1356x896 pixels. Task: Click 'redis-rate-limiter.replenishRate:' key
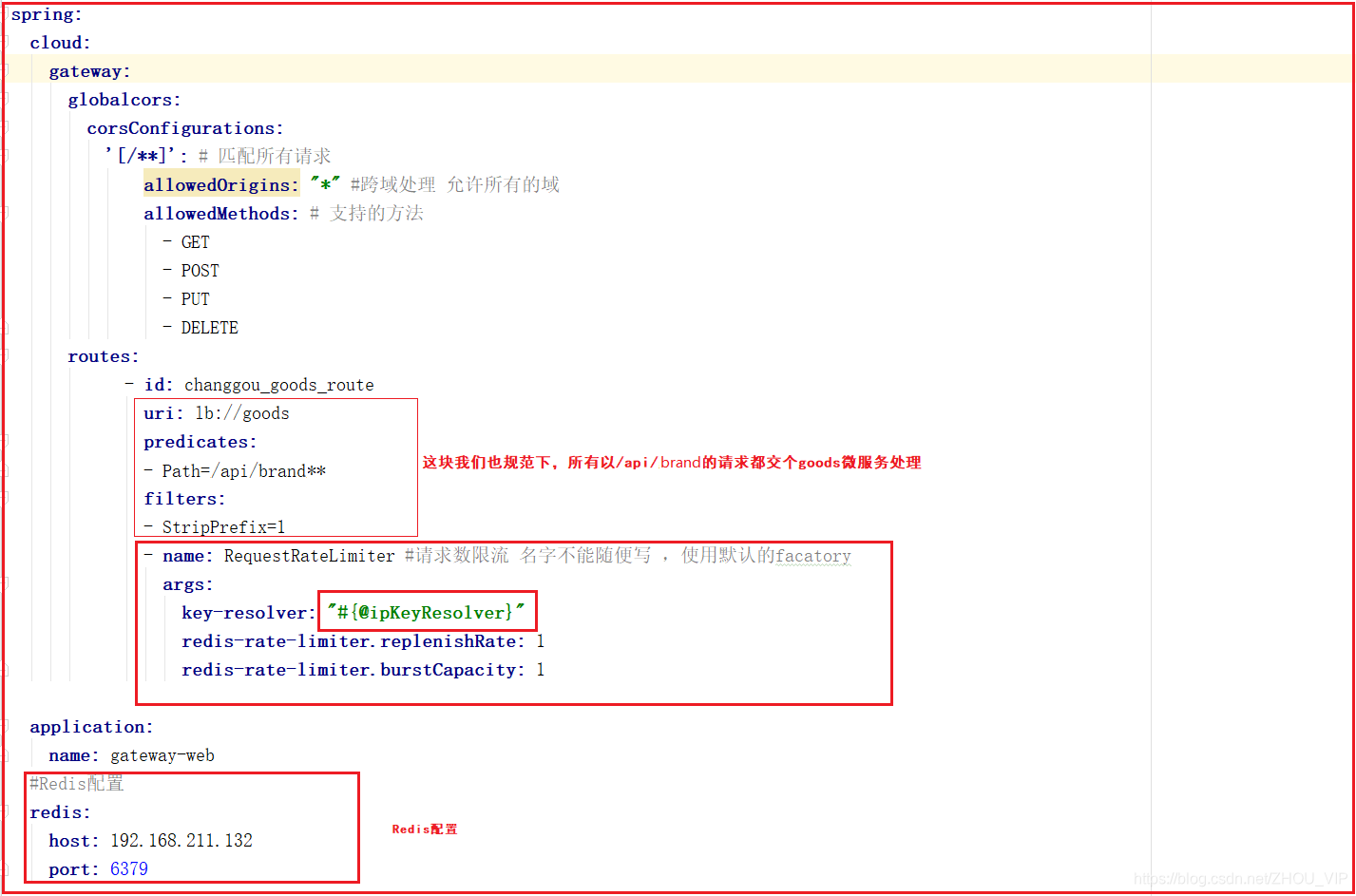click(353, 641)
